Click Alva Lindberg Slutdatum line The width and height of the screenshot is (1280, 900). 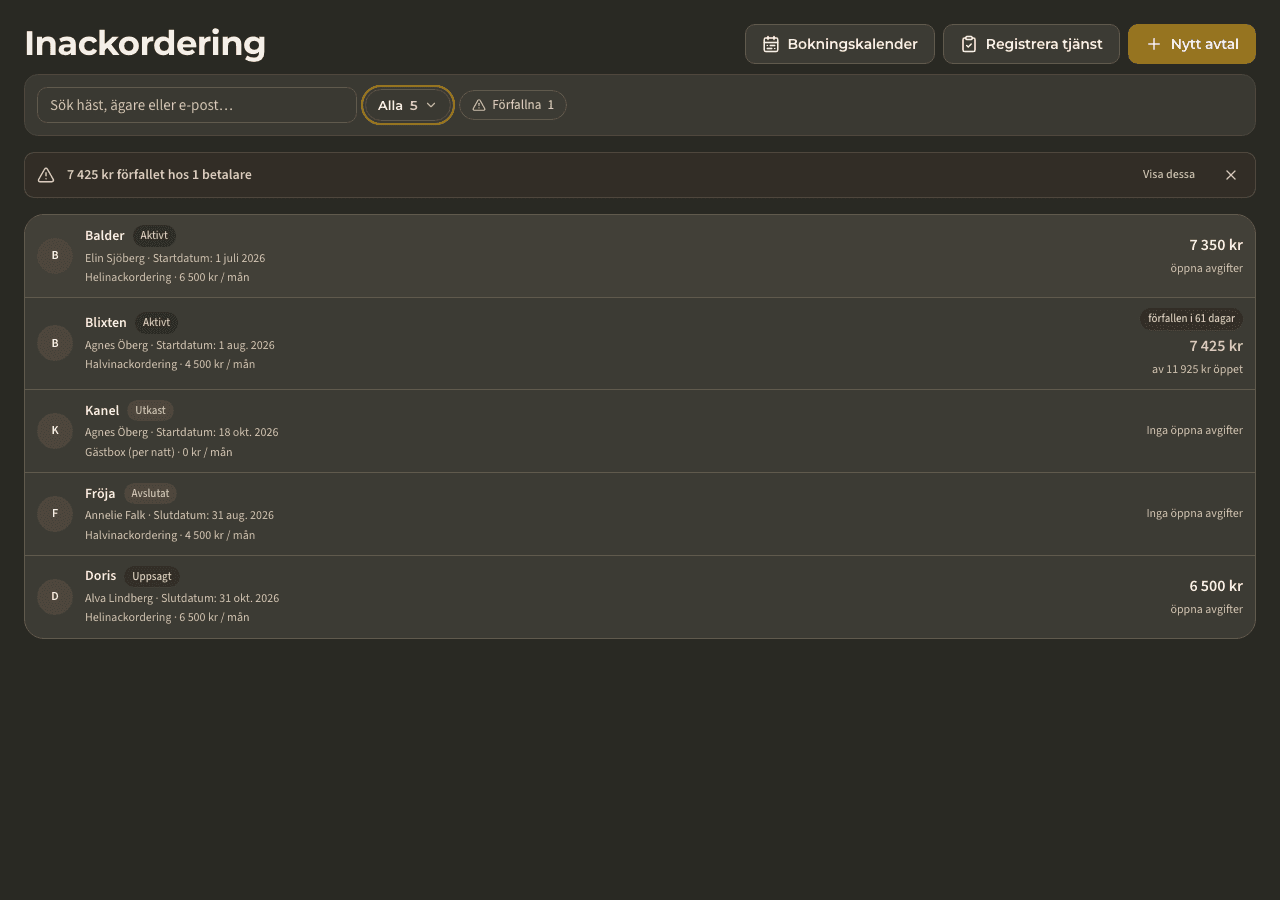click(x=182, y=598)
